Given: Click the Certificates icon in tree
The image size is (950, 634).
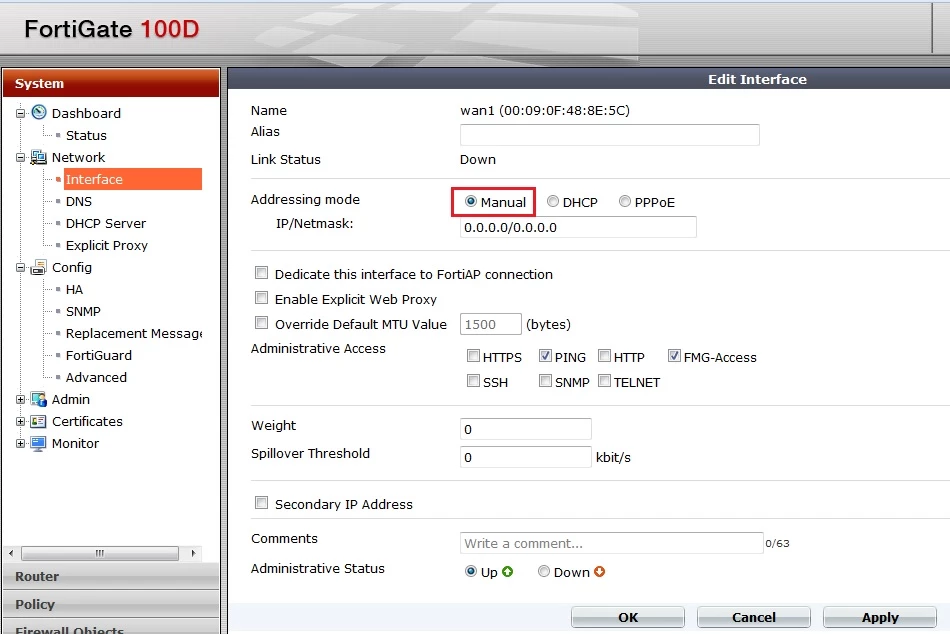Looking at the screenshot, I should [39, 421].
